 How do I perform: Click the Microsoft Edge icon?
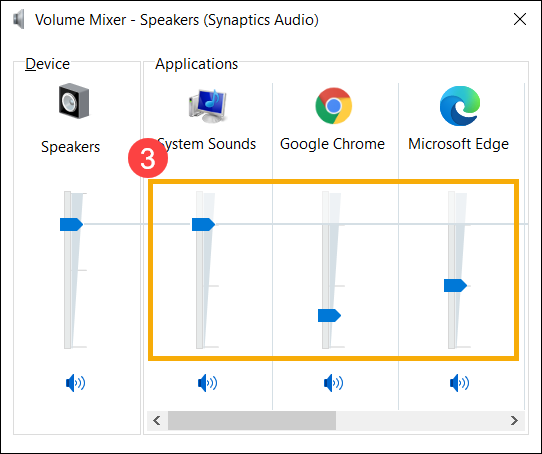(x=460, y=106)
